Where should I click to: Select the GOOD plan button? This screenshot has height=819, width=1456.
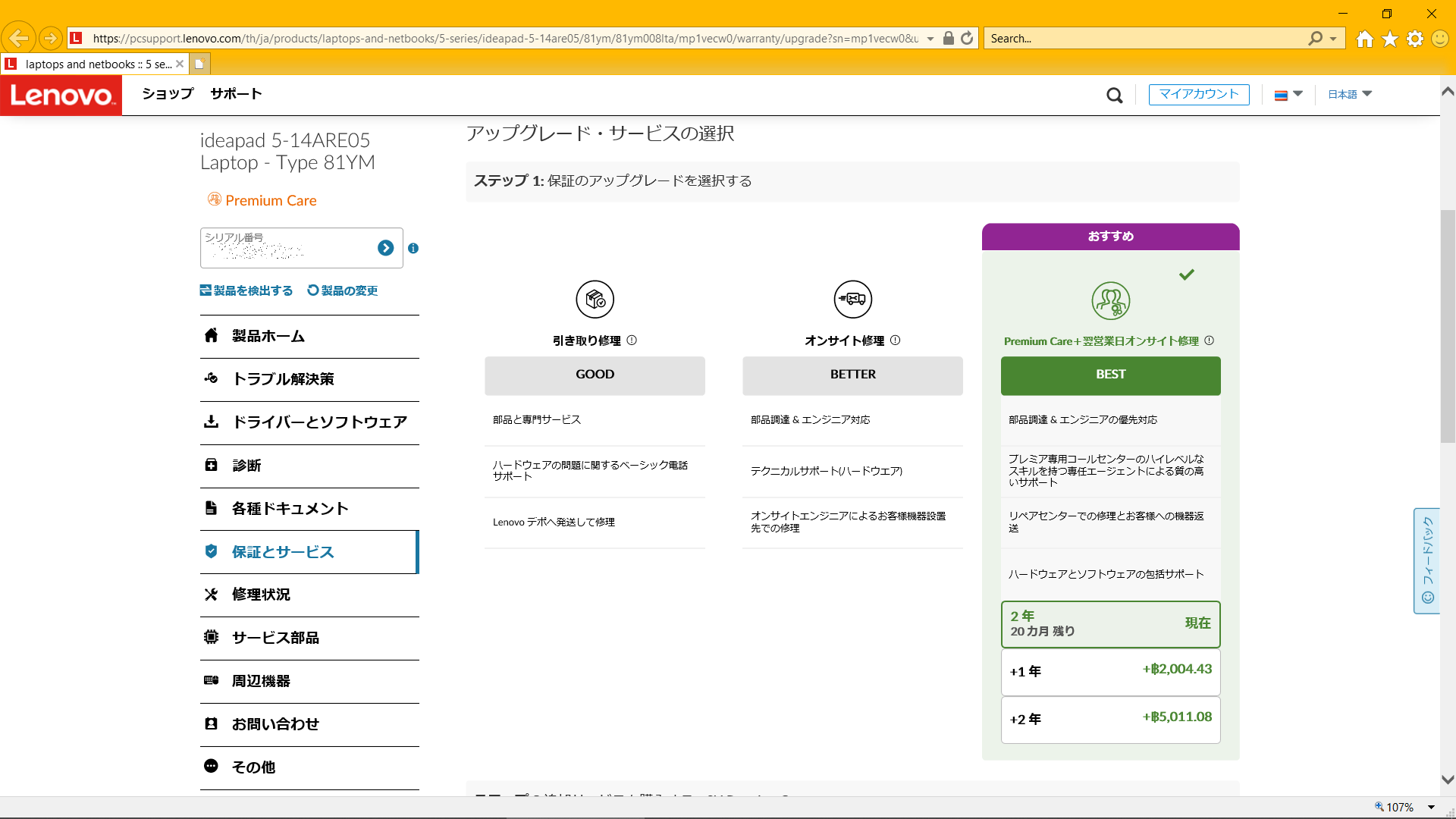click(x=595, y=375)
